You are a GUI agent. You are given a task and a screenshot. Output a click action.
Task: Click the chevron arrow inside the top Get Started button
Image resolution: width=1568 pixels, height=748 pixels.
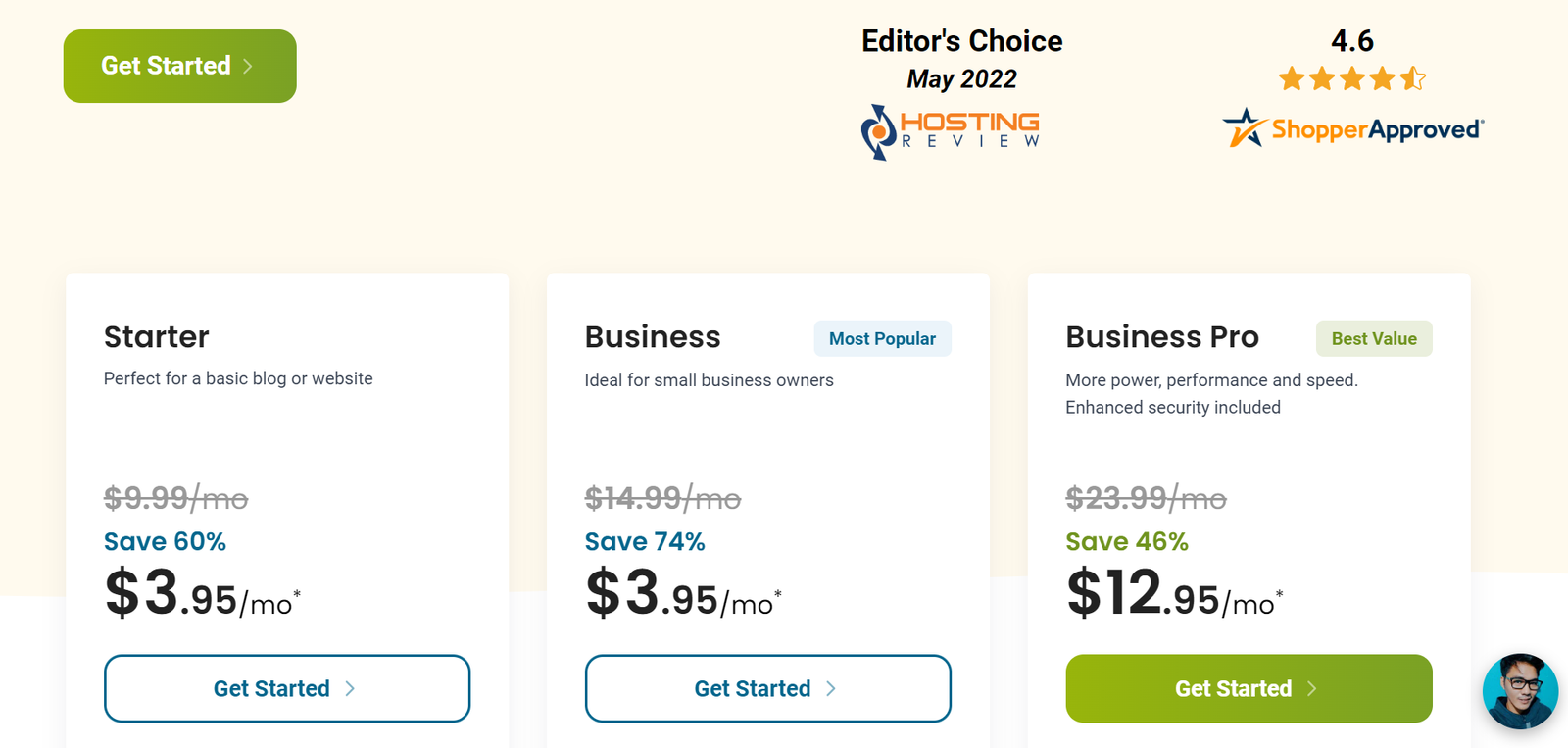pos(248,66)
